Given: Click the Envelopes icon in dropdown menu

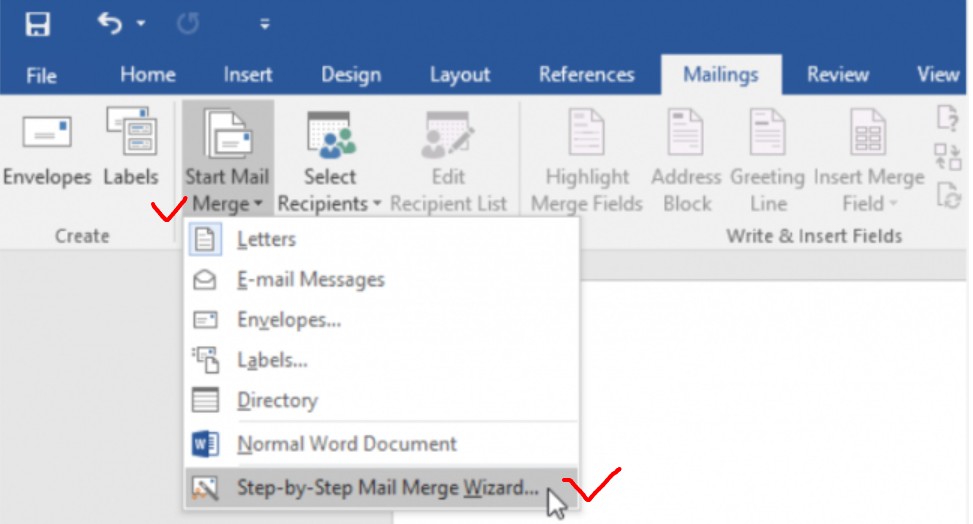Looking at the screenshot, I should click(205, 320).
